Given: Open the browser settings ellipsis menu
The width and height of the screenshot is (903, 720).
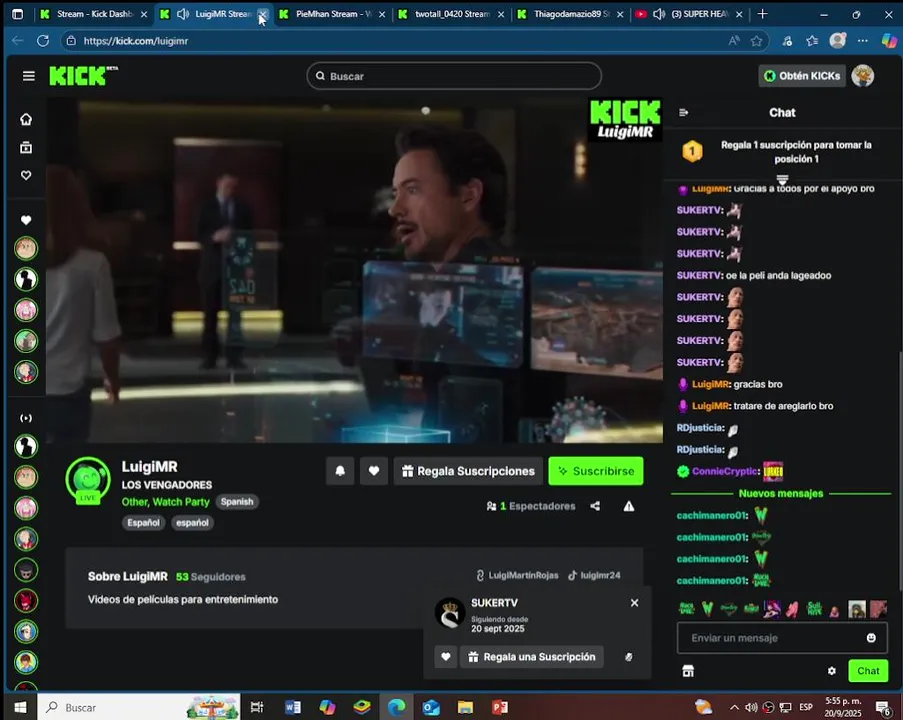Looking at the screenshot, I should click(x=863, y=40).
